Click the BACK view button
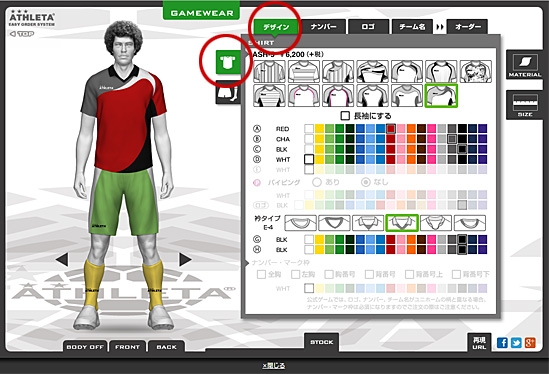The width and height of the screenshot is (549, 374). coord(166,347)
